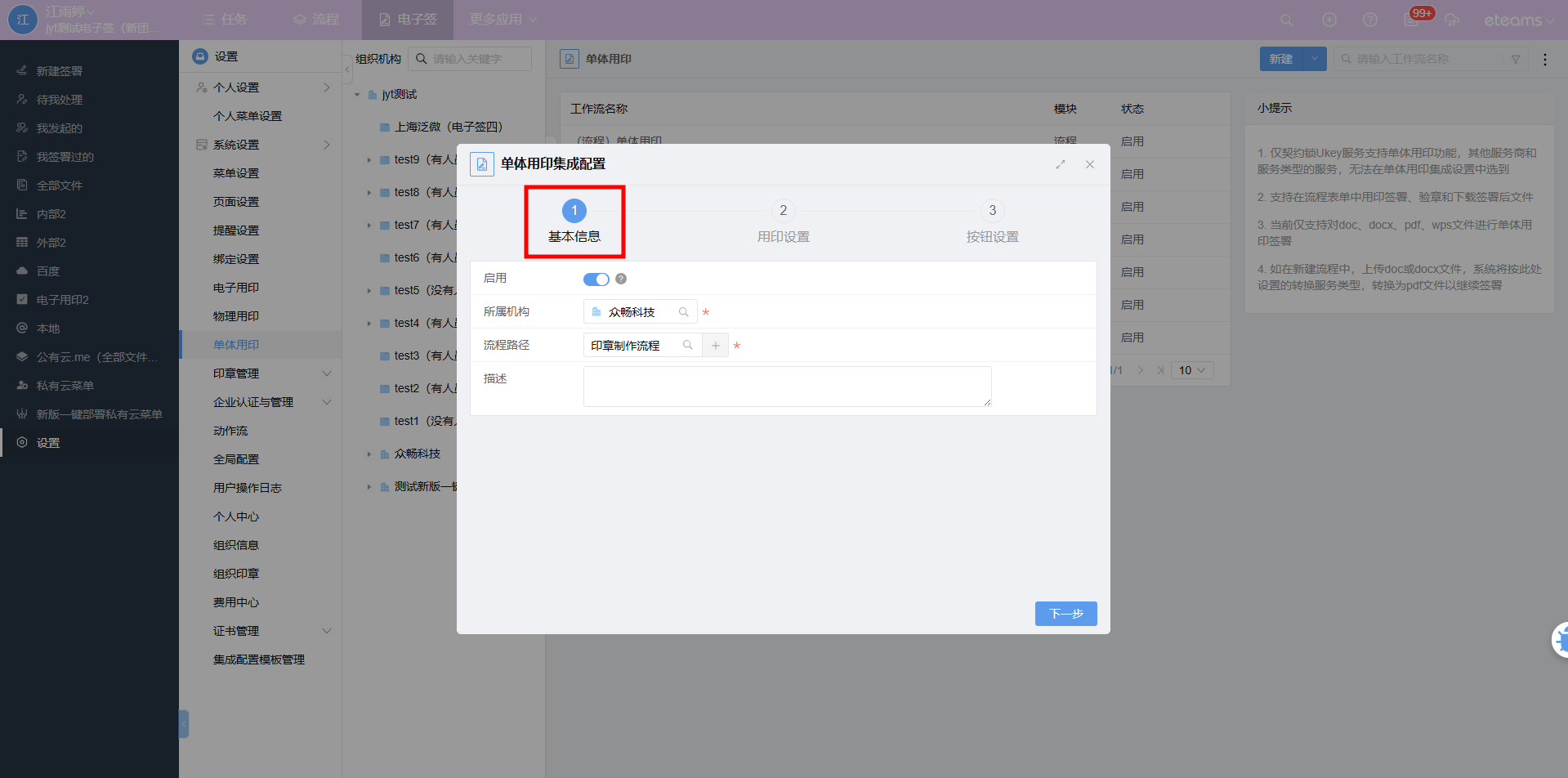Open the dropdown arrow beside 新建 button

pos(1315,59)
